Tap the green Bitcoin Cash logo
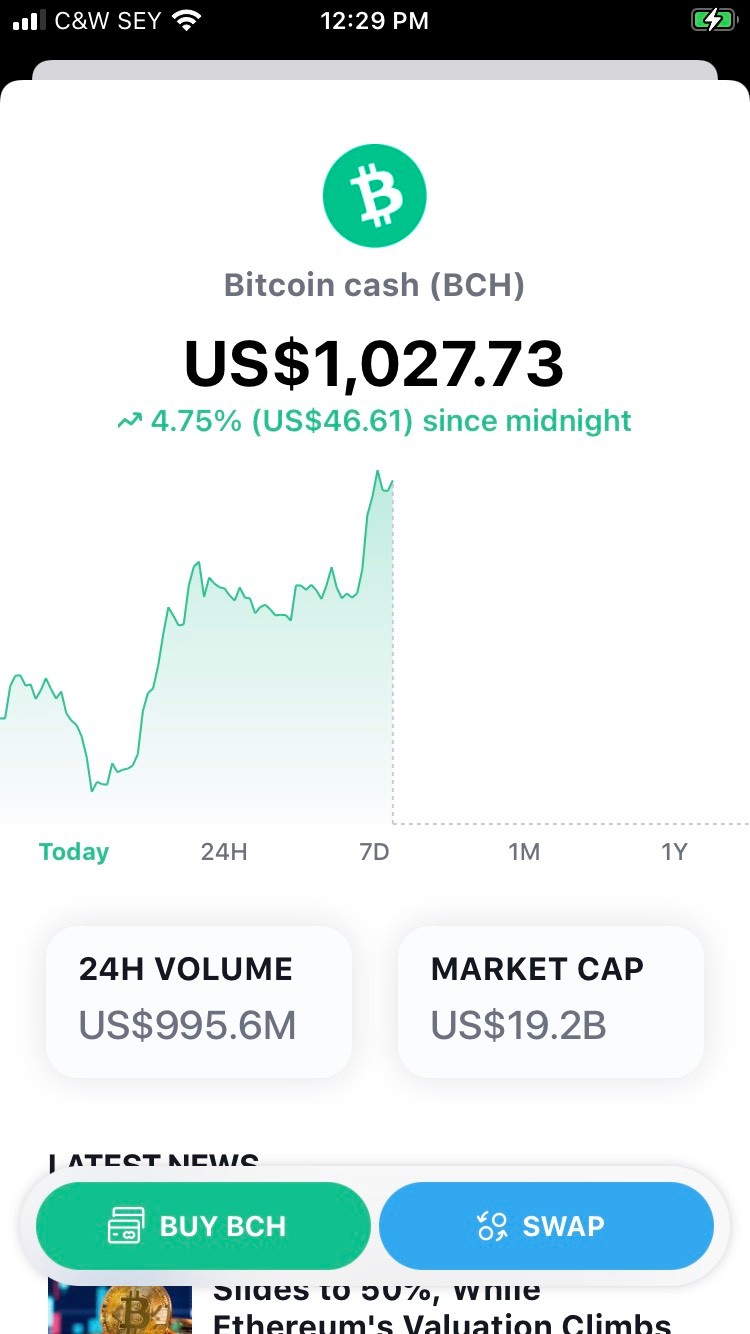Viewport: 750px width, 1334px height. tap(375, 196)
